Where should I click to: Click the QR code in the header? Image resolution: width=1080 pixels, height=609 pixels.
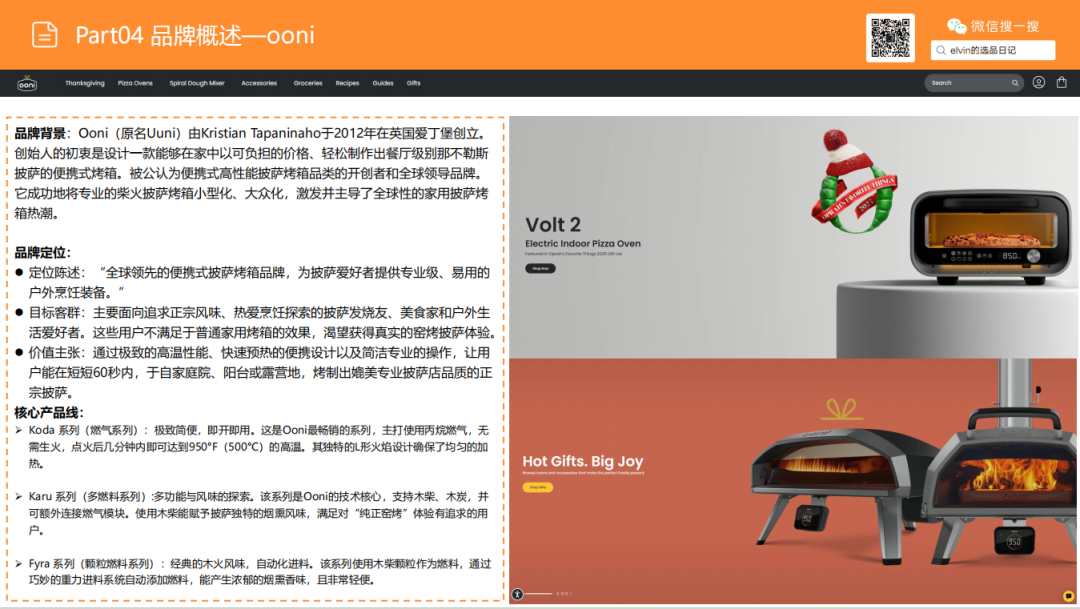[890, 38]
